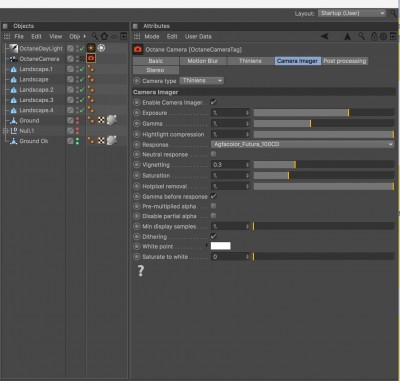Click the Octane DayLight sun tag
The width and height of the screenshot is (400, 381).
point(91,48)
